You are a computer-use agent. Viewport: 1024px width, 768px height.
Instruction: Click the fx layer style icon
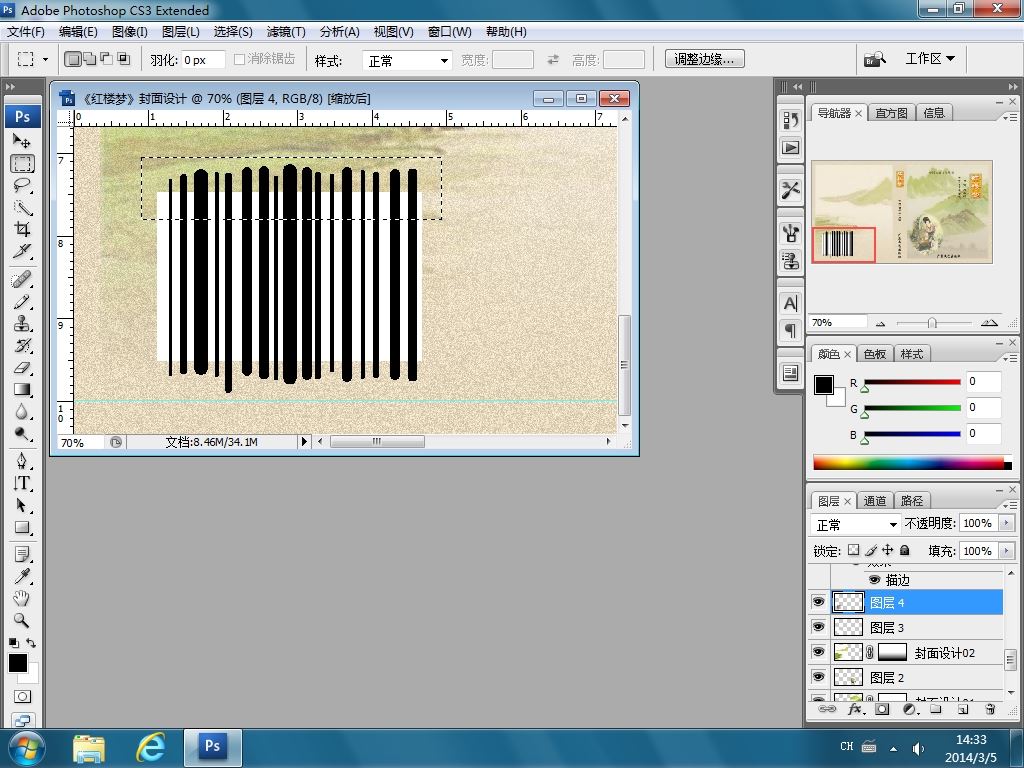[855, 709]
